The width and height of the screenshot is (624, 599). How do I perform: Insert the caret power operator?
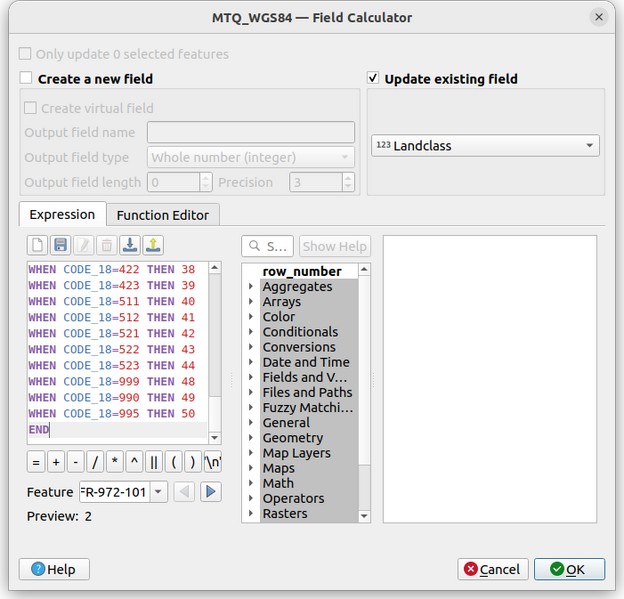(135, 462)
